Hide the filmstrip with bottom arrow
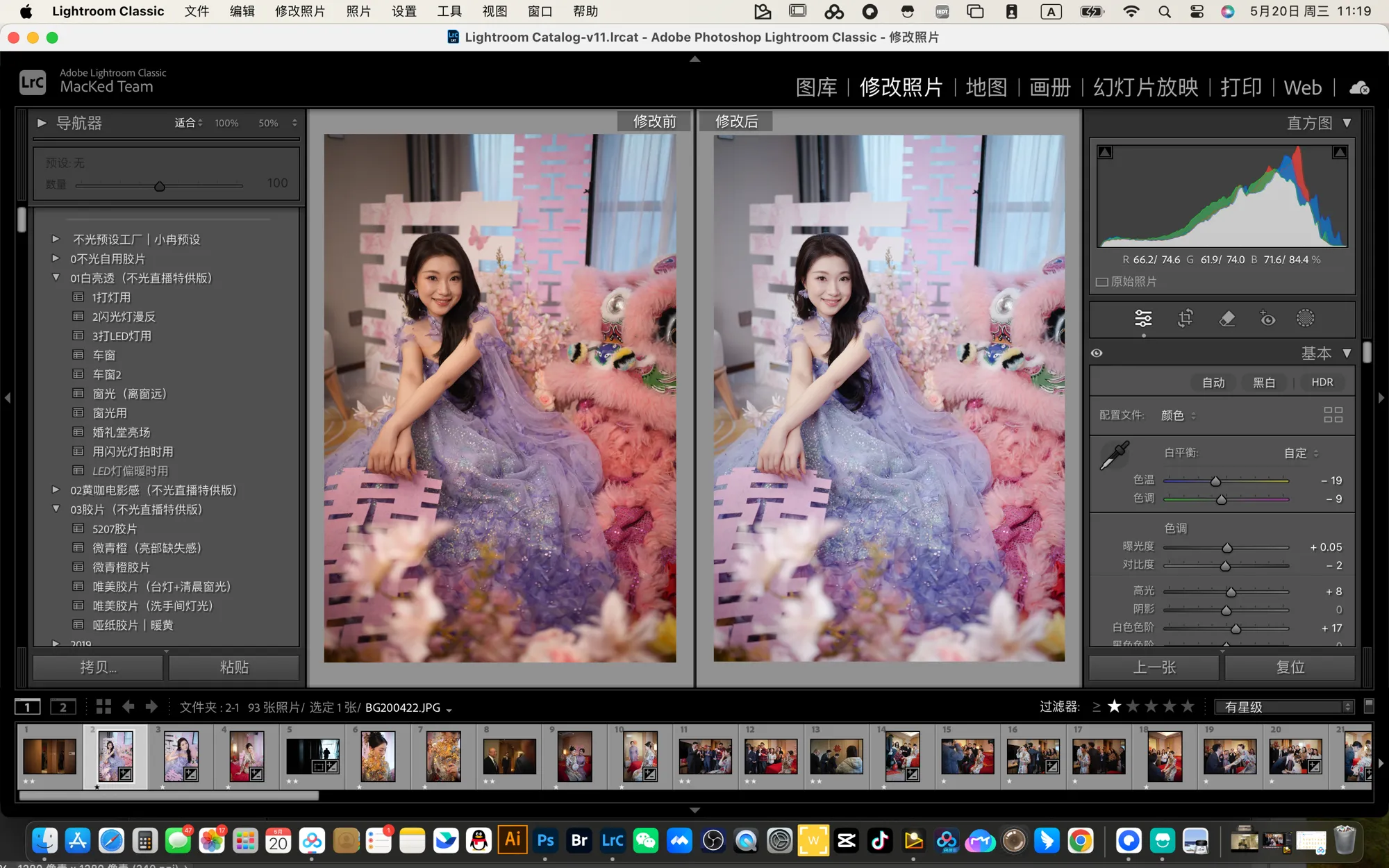 [694, 810]
